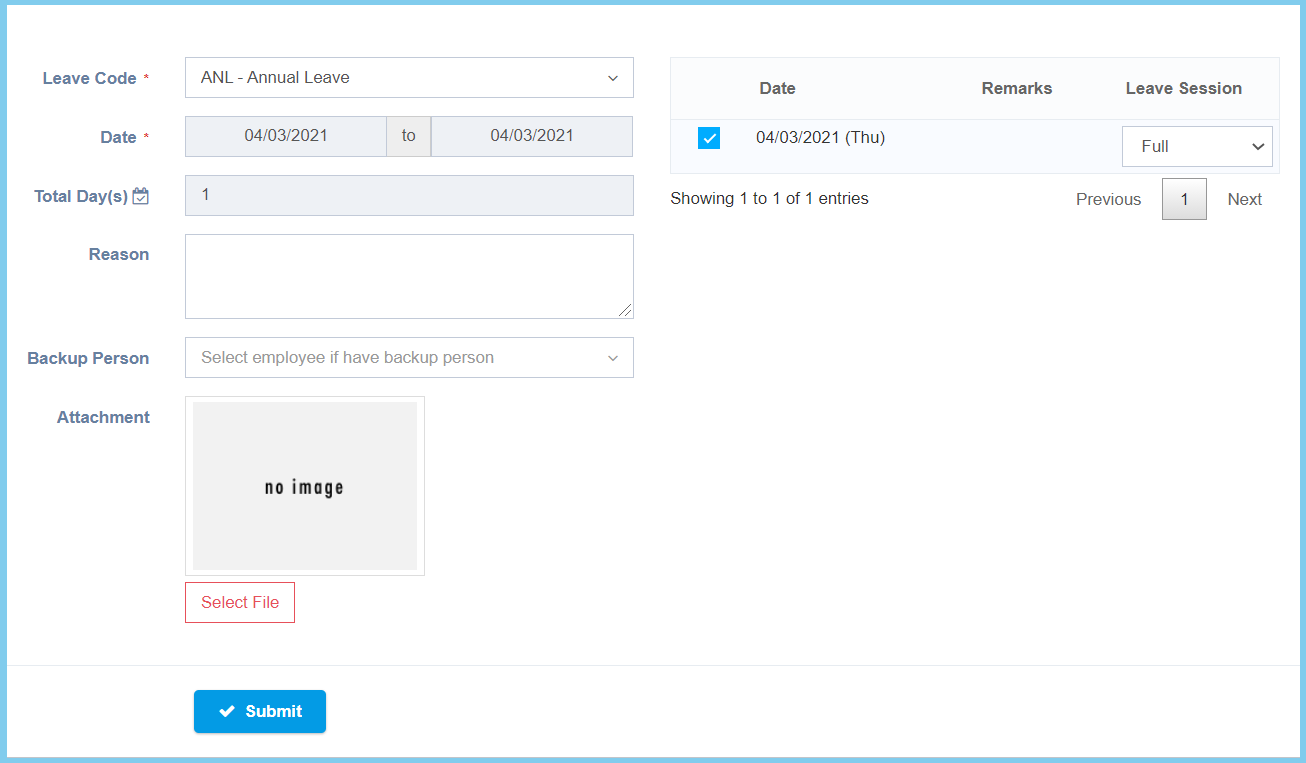Click the start date field

pyautogui.click(x=286, y=136)
